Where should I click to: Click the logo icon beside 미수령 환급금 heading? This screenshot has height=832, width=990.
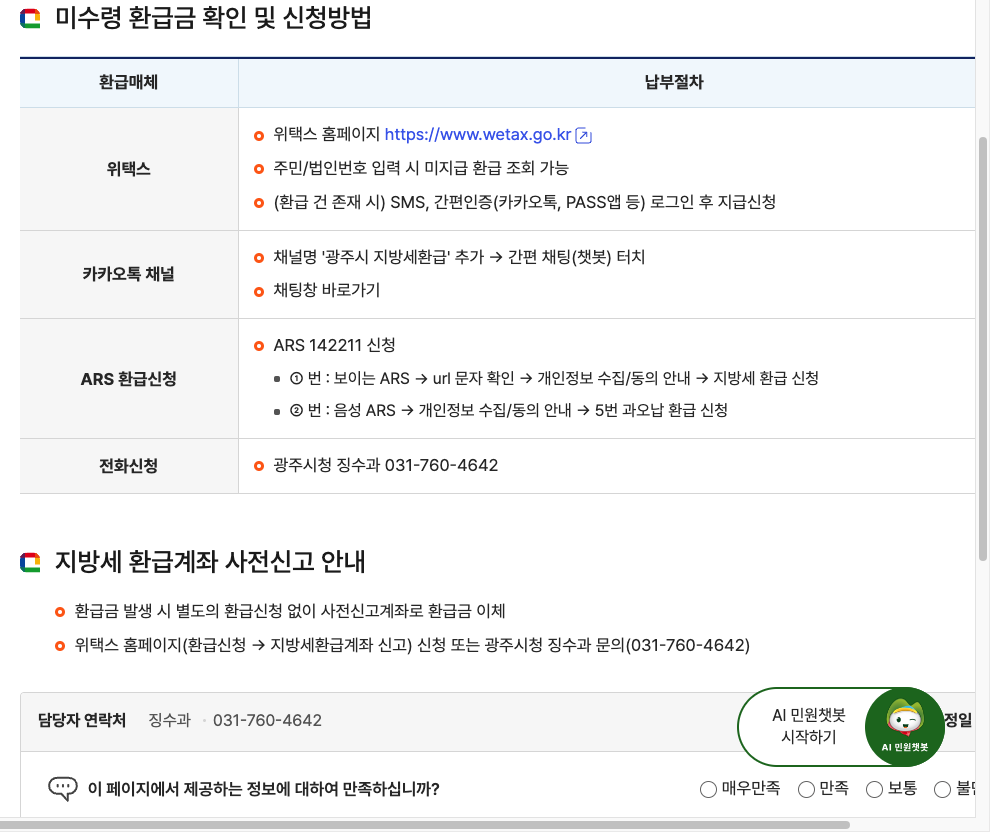[30, 18]
